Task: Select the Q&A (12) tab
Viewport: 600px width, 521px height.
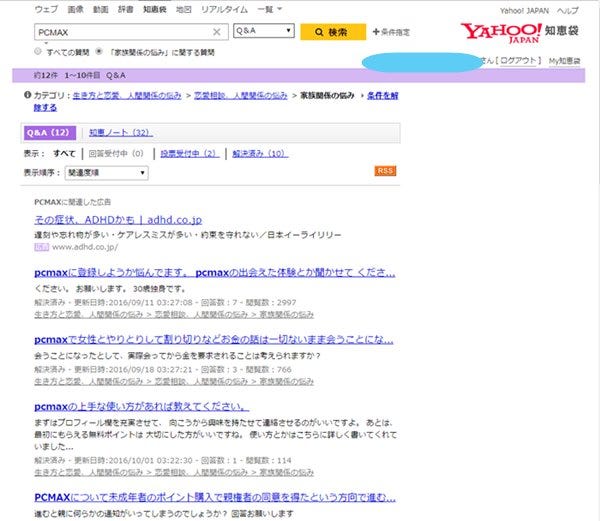Action: pyautogui.click(x=50, y=133)
